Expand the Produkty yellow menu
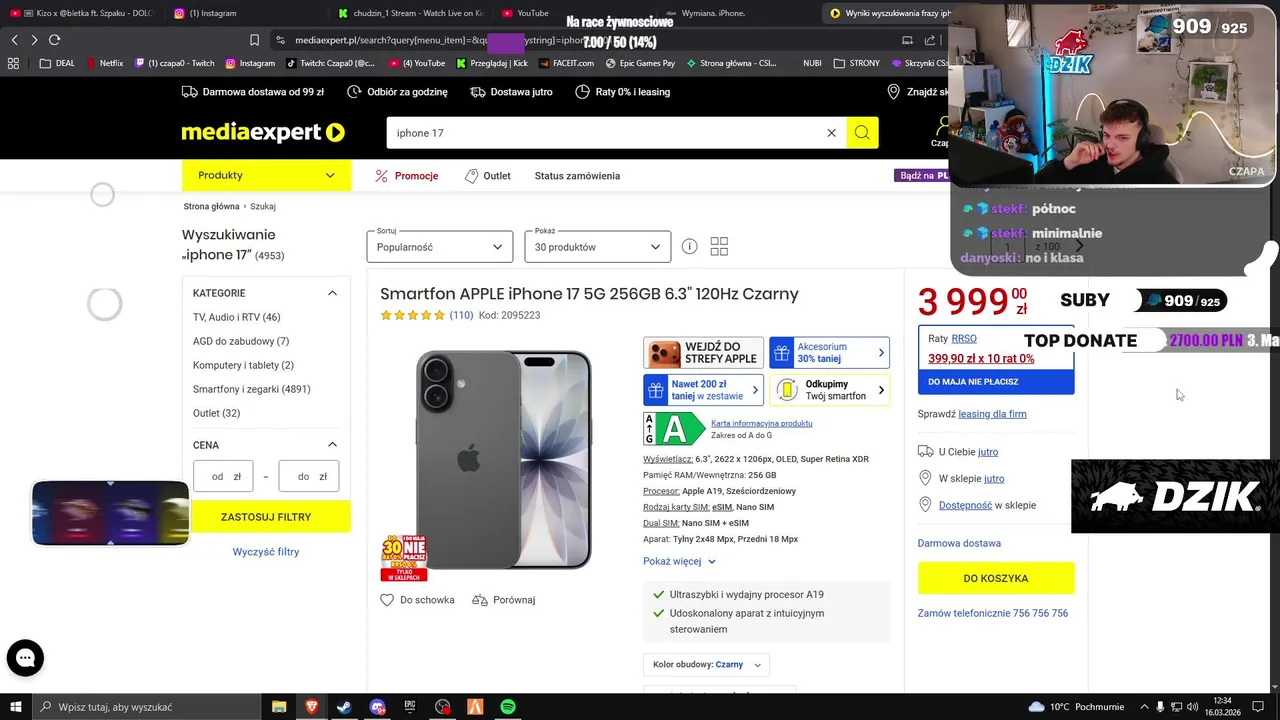Image resolution: width=1280 pixels, height=720 pixels. pyautogui.click(x=266, y=175)
